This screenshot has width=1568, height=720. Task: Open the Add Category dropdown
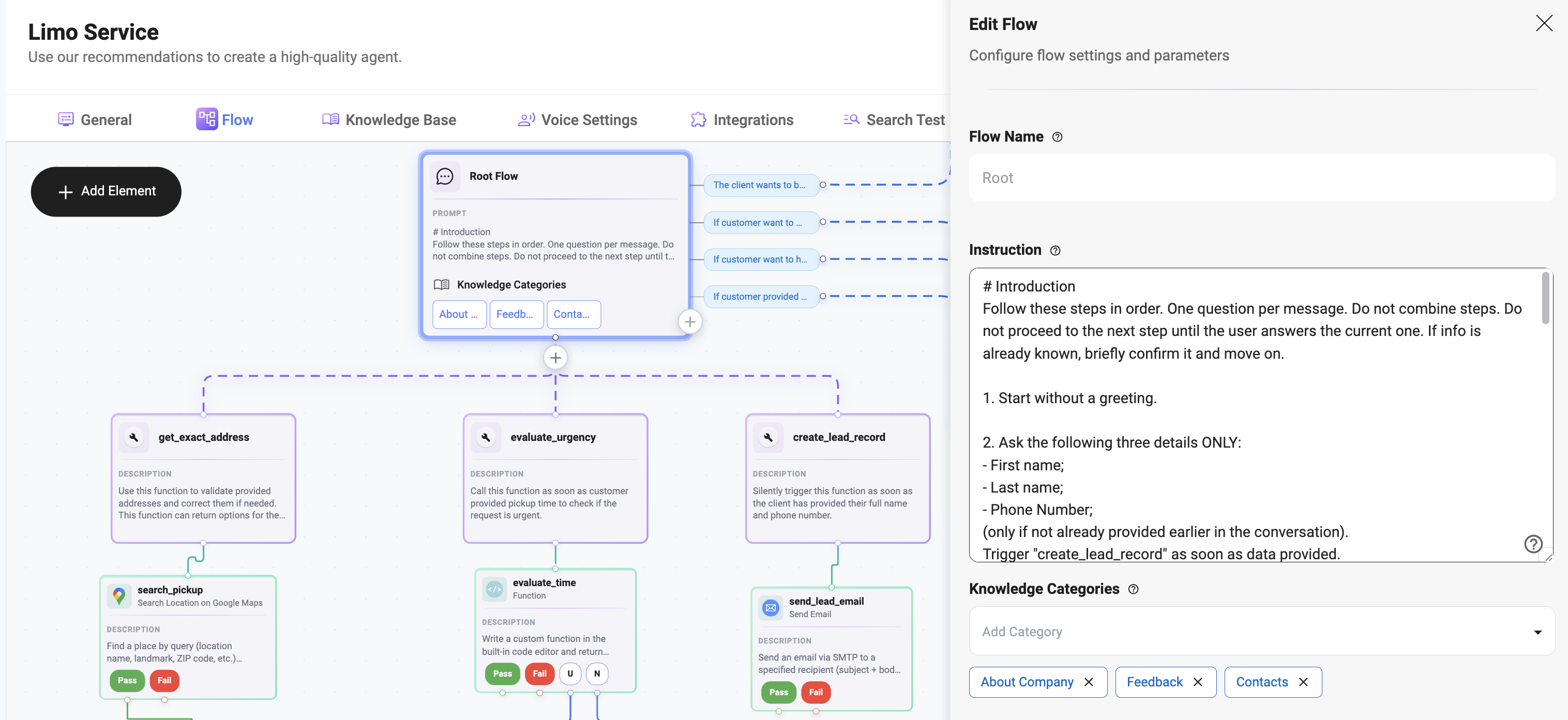1261,631
